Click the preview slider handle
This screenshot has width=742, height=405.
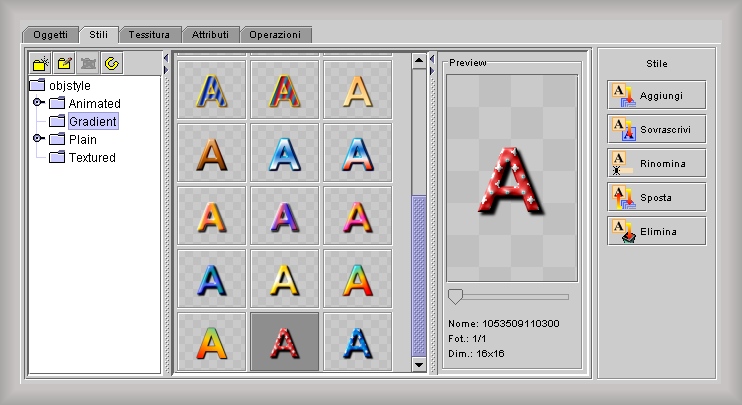(x=455, y=296)
